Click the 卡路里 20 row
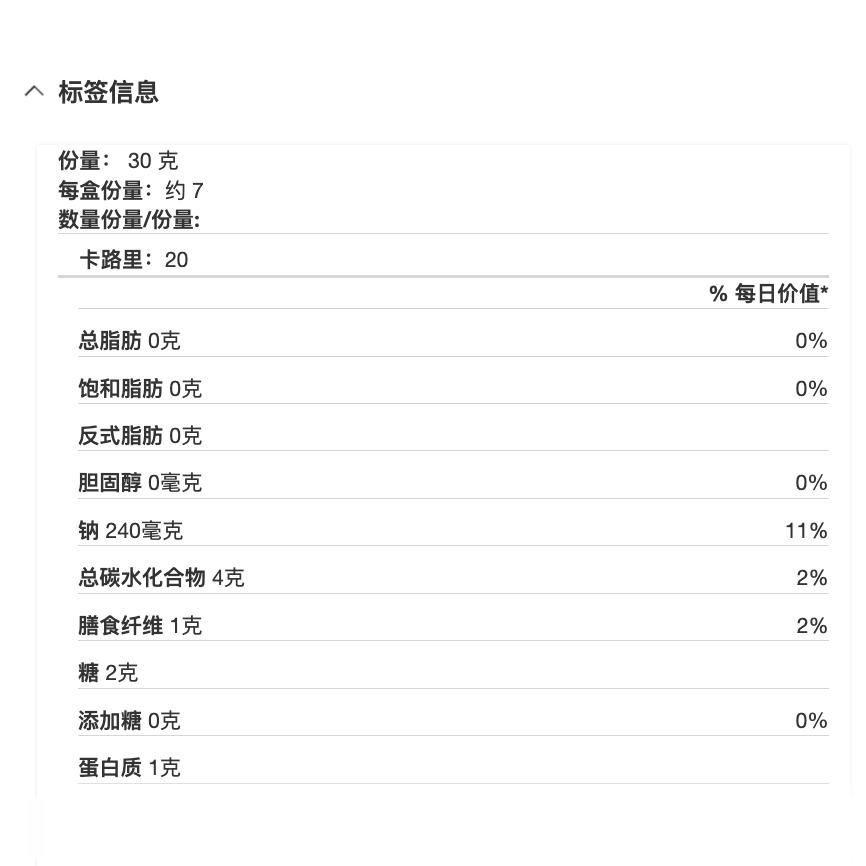Viewport: 866px width, 866px height. (134, 260)
